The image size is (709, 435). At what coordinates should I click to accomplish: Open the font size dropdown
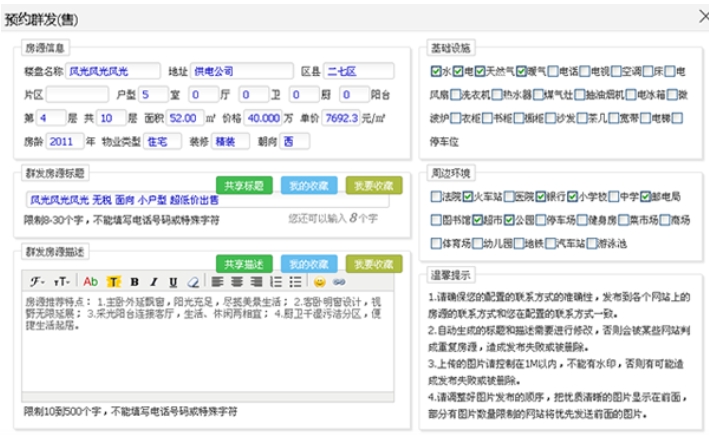61,282
